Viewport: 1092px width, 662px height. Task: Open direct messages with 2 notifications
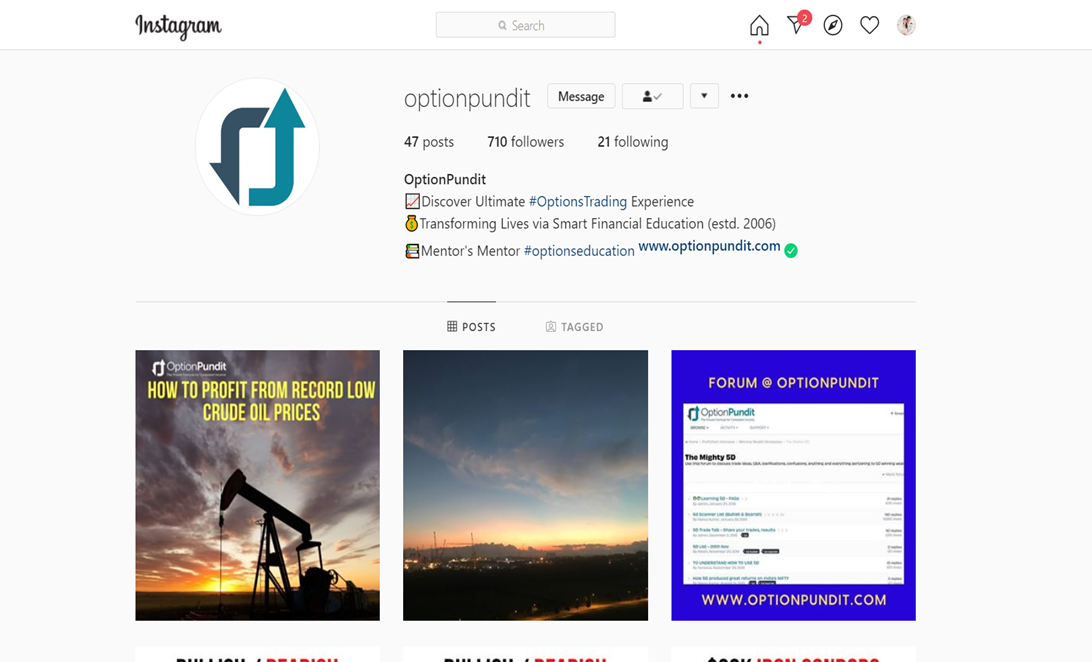point(798,24)
